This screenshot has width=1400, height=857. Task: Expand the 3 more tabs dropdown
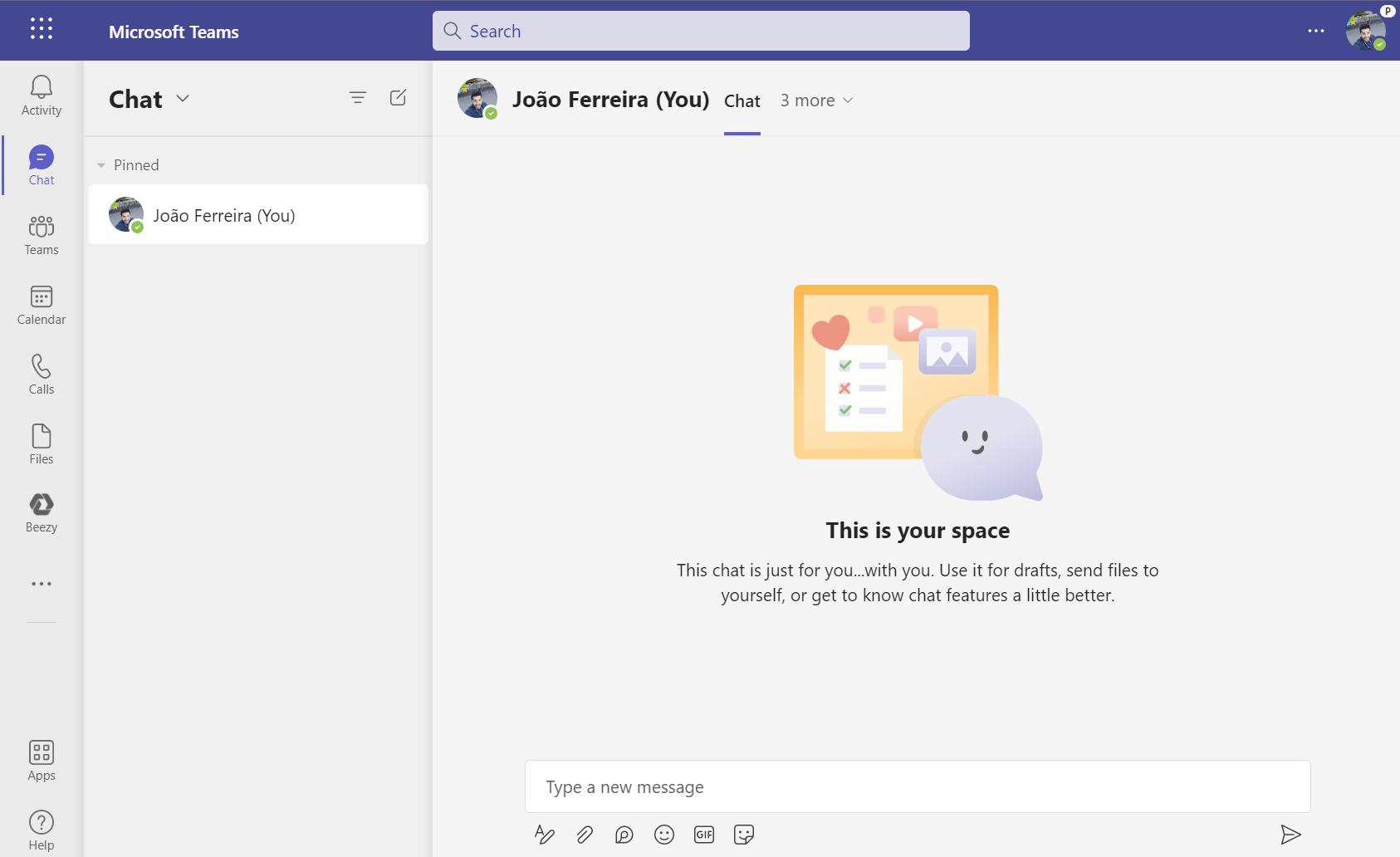tap(816, 100)
